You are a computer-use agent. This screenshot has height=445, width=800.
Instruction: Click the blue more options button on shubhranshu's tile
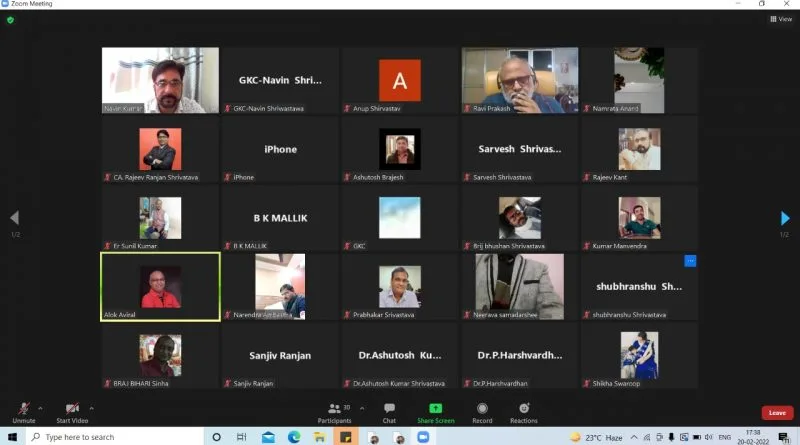coord(690,261)
